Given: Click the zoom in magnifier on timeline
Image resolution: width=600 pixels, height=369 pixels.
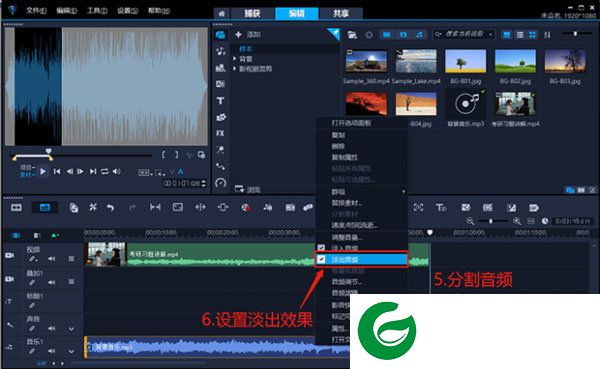Looking at the screenshot, I should (517, 221).
